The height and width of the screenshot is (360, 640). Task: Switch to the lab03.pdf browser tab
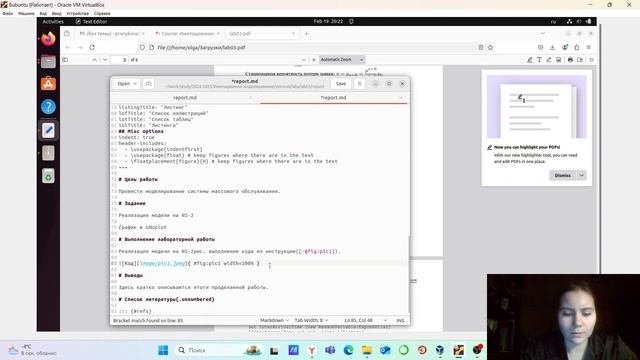[261, 33]
